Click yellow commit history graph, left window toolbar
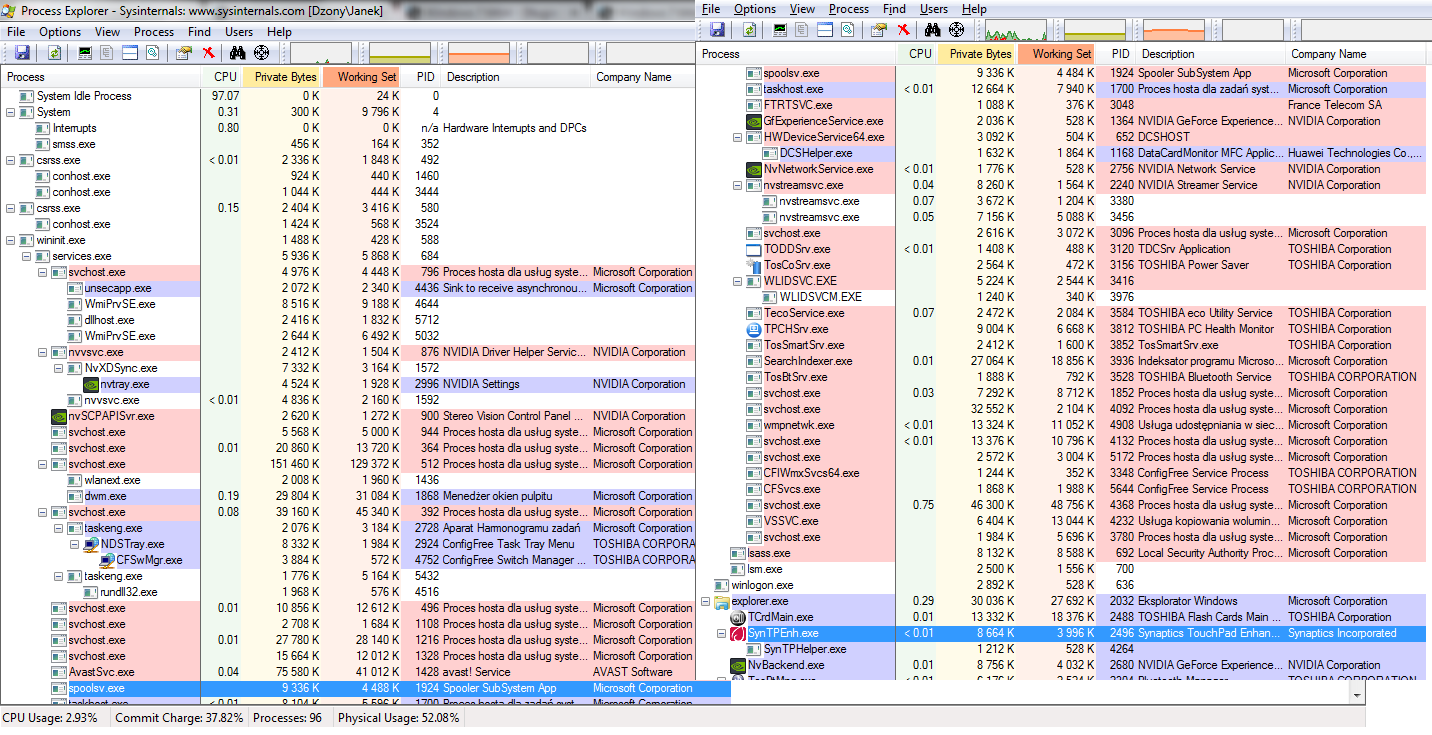1432x735 pixels. (x=399, y=53)
